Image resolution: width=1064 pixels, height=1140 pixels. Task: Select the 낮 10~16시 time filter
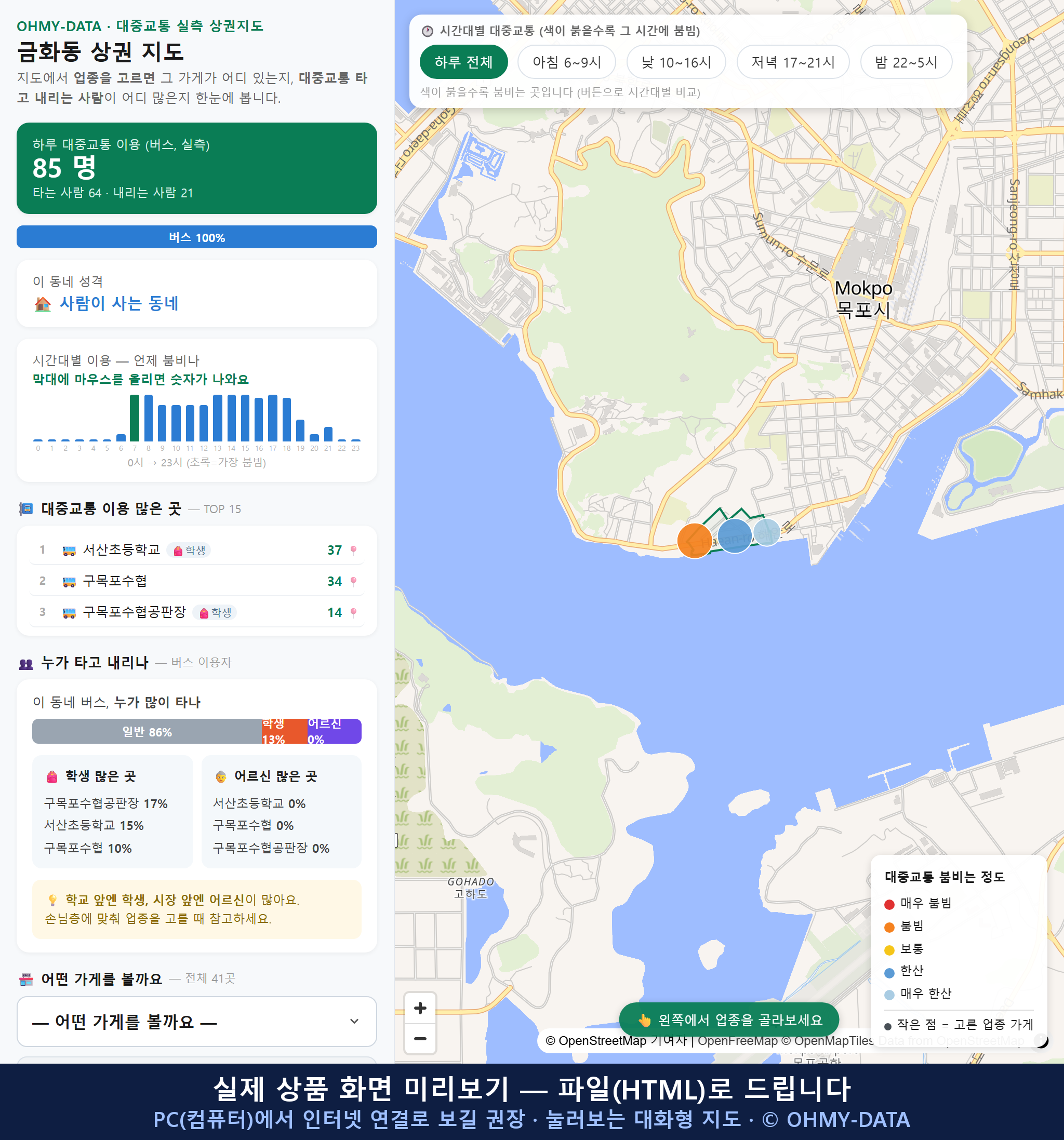tap(676, 62)
